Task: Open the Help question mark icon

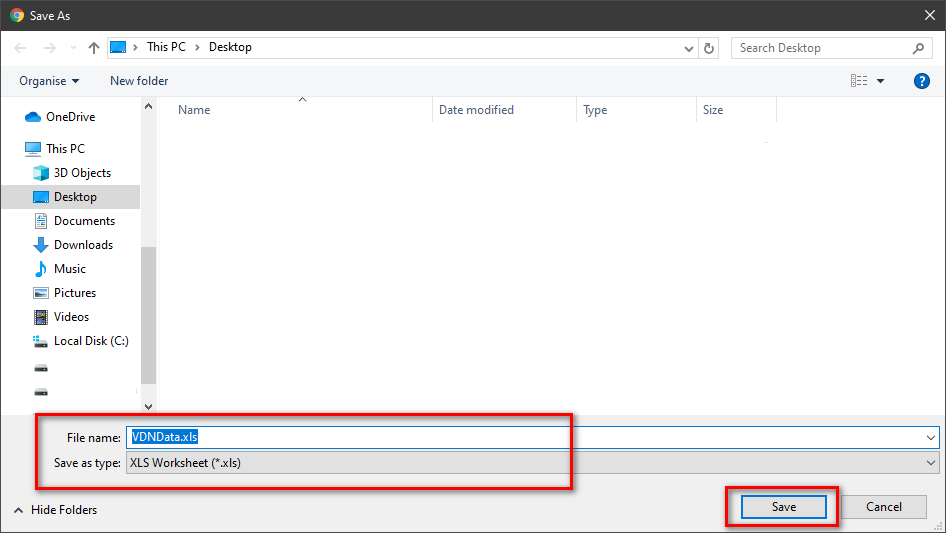Action: pyautogui.click(x=922, y=81)
